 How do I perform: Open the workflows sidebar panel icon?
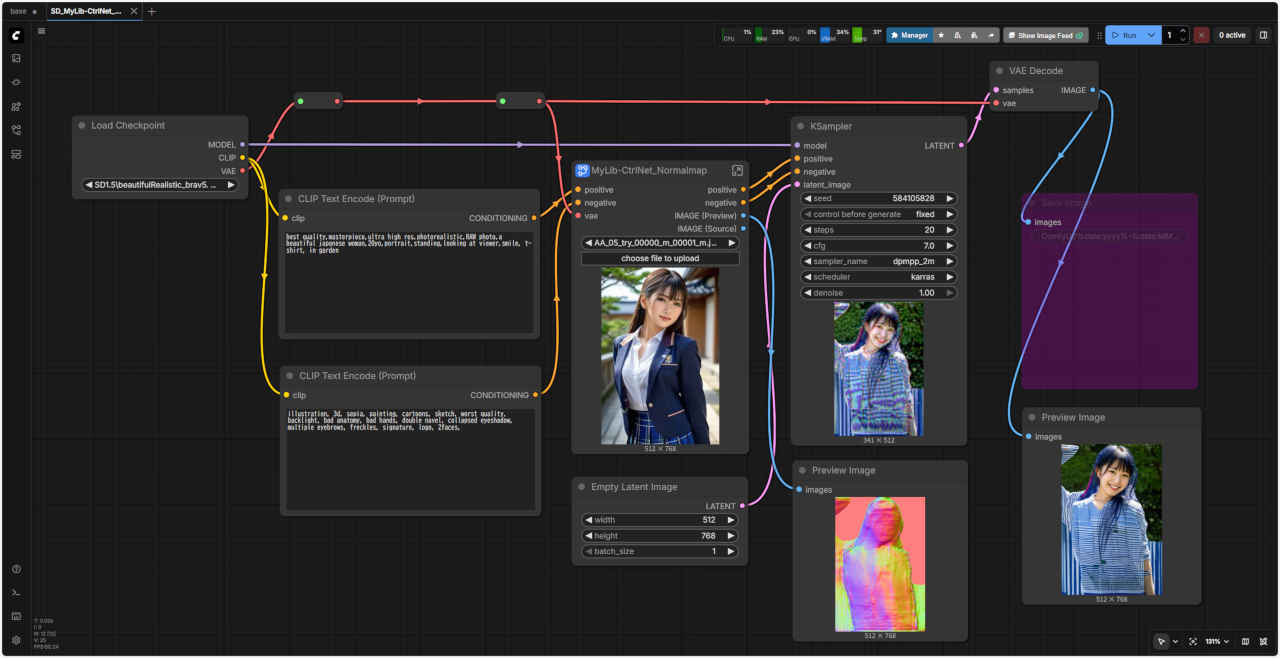16,130
